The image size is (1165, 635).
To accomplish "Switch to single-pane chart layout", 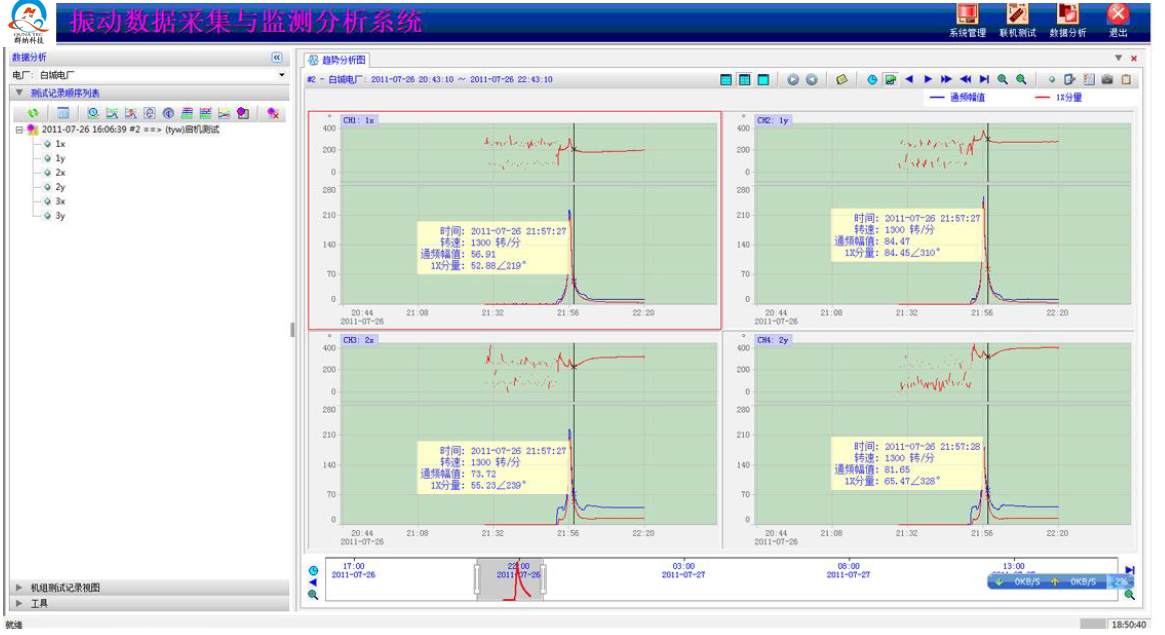I will coord(763,80).
